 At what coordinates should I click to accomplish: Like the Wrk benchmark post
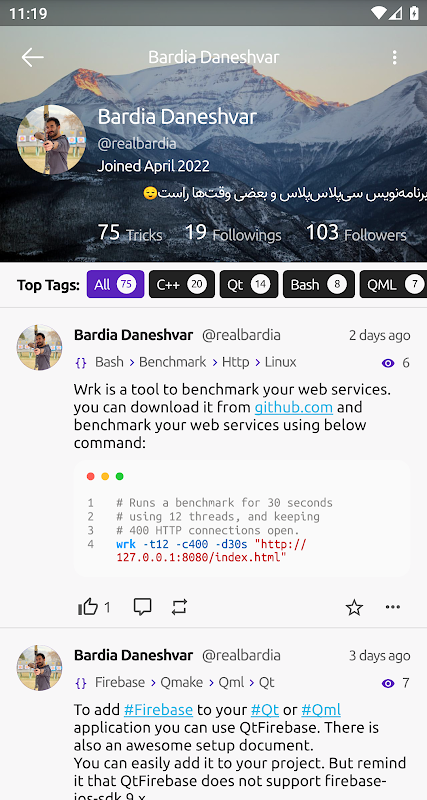88,607
